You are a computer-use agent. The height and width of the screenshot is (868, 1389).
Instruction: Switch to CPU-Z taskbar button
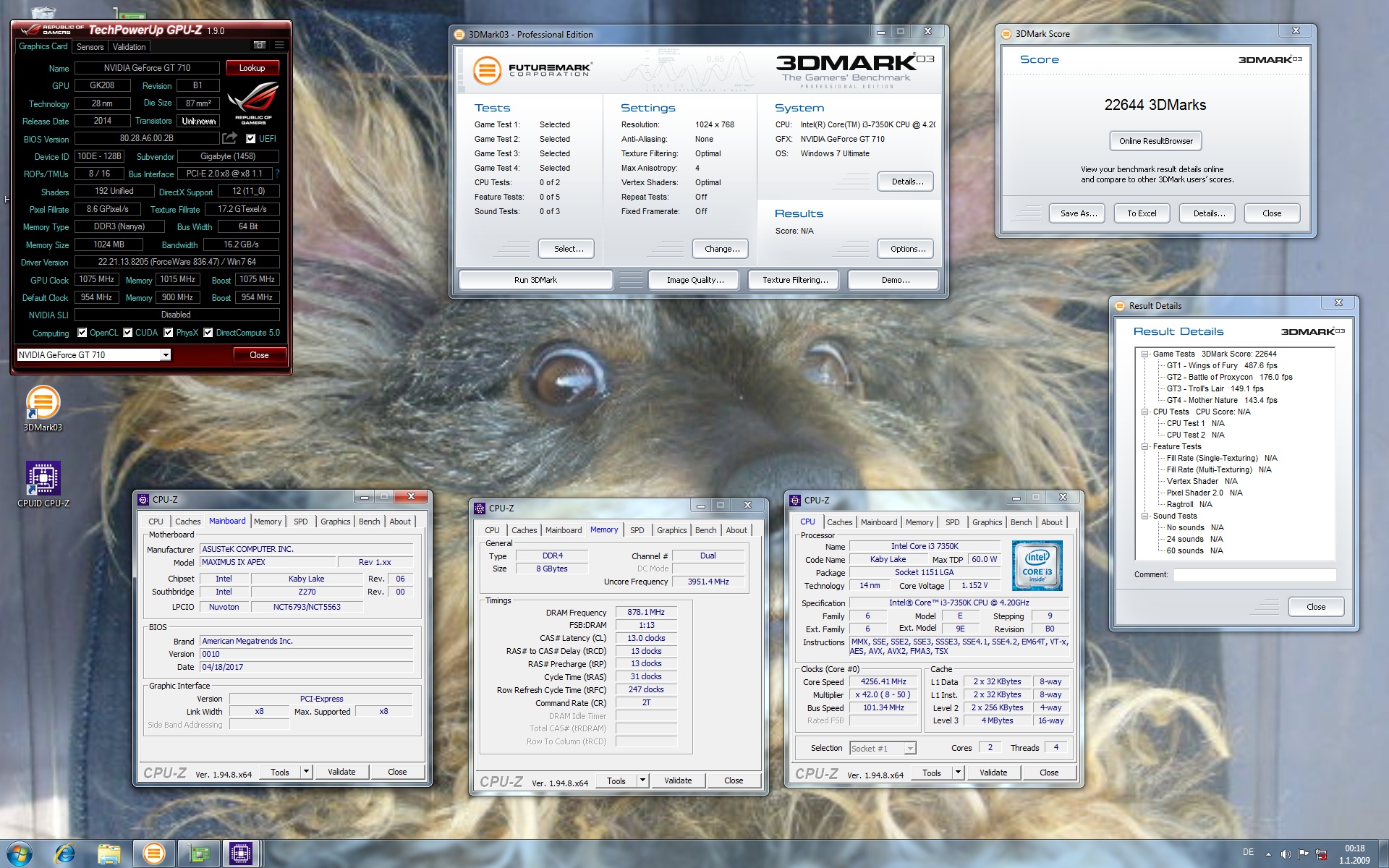(241, 854)
